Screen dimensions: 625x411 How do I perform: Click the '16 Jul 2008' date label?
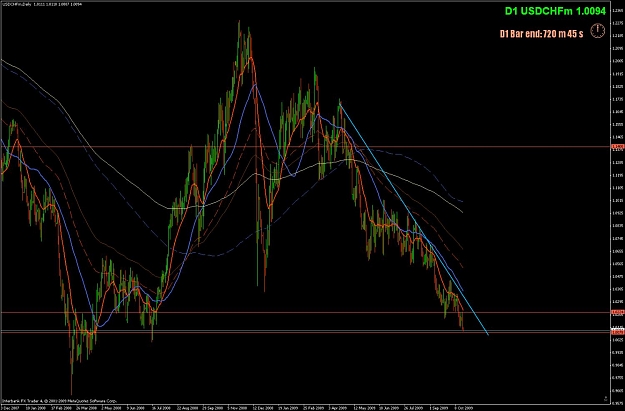tap(162, 408)
